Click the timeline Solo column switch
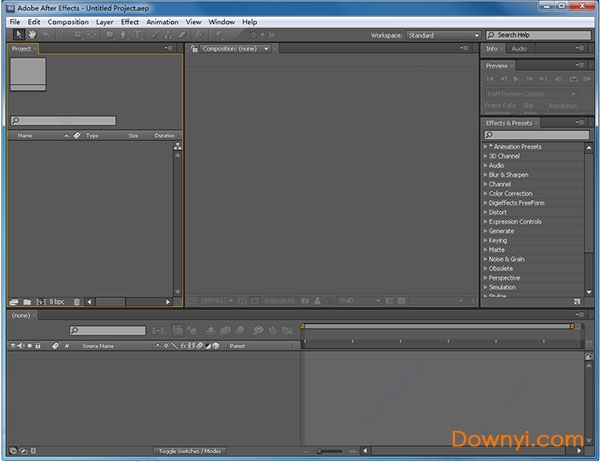This screenshot has height=463, width=600. tap(29, 346)
